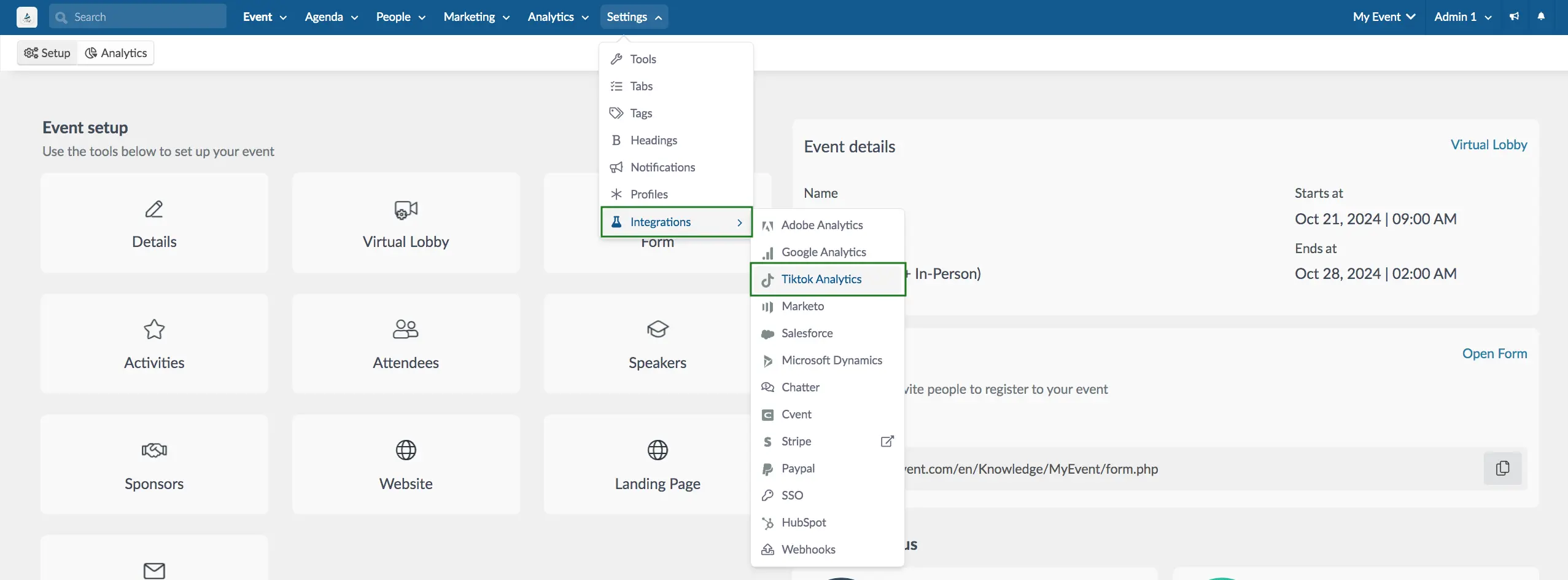Image resolution: width=1568 pixels, height=580 pixels.
Task: Open the bell notifications icon
Action: (1540, 17)
